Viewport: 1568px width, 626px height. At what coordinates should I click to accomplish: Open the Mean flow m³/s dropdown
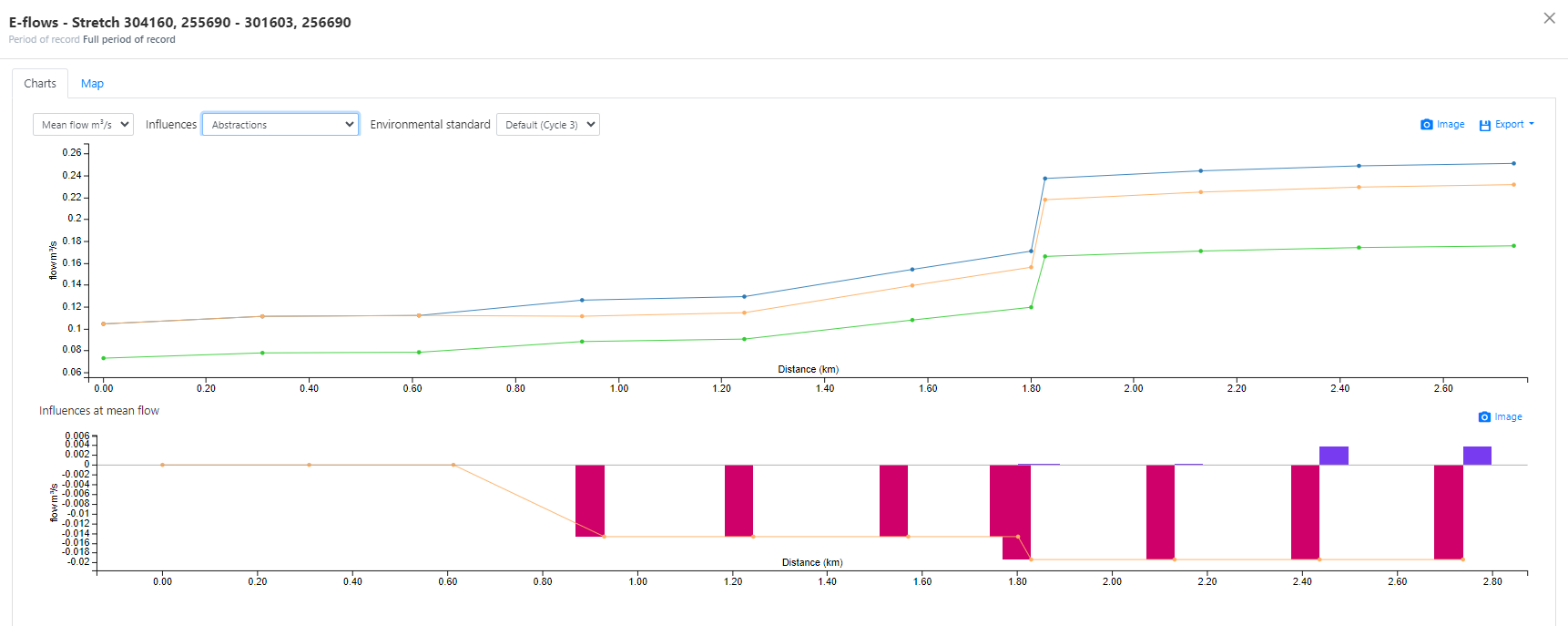[83, 125]
